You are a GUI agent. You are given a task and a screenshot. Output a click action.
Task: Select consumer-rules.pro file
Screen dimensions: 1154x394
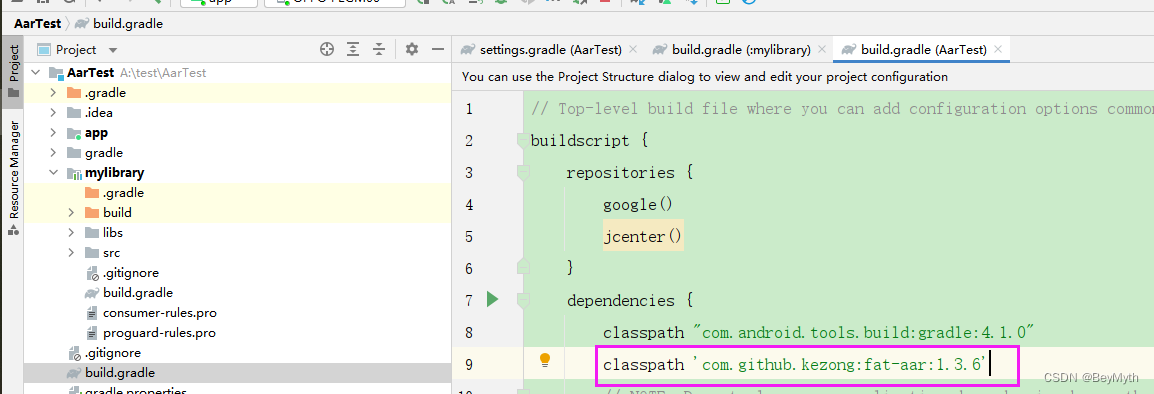point(237,312)
